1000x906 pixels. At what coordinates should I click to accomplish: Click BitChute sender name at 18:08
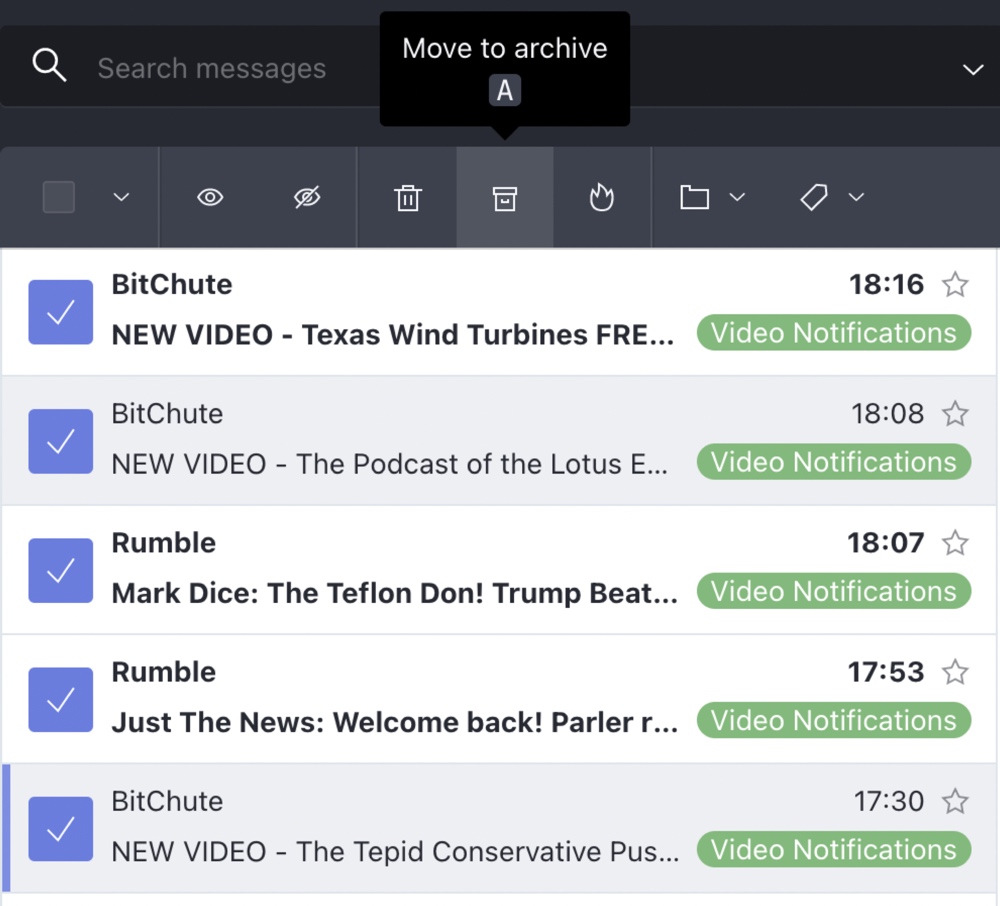point(167,414)
